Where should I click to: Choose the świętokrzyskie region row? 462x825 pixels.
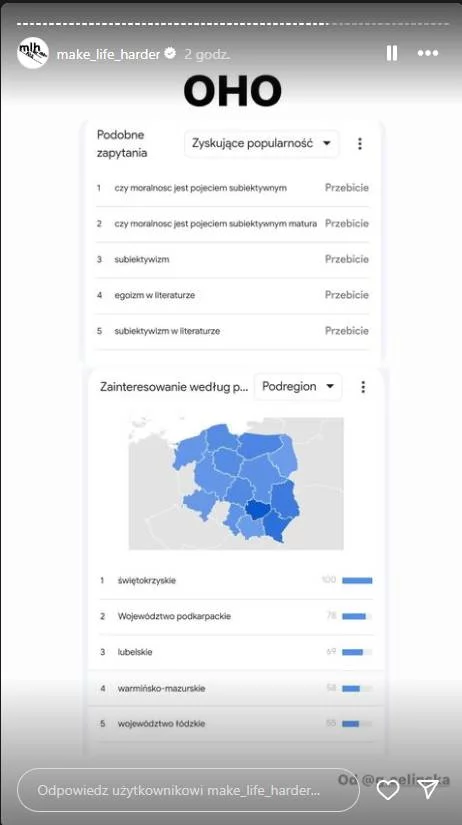[236, 581]
